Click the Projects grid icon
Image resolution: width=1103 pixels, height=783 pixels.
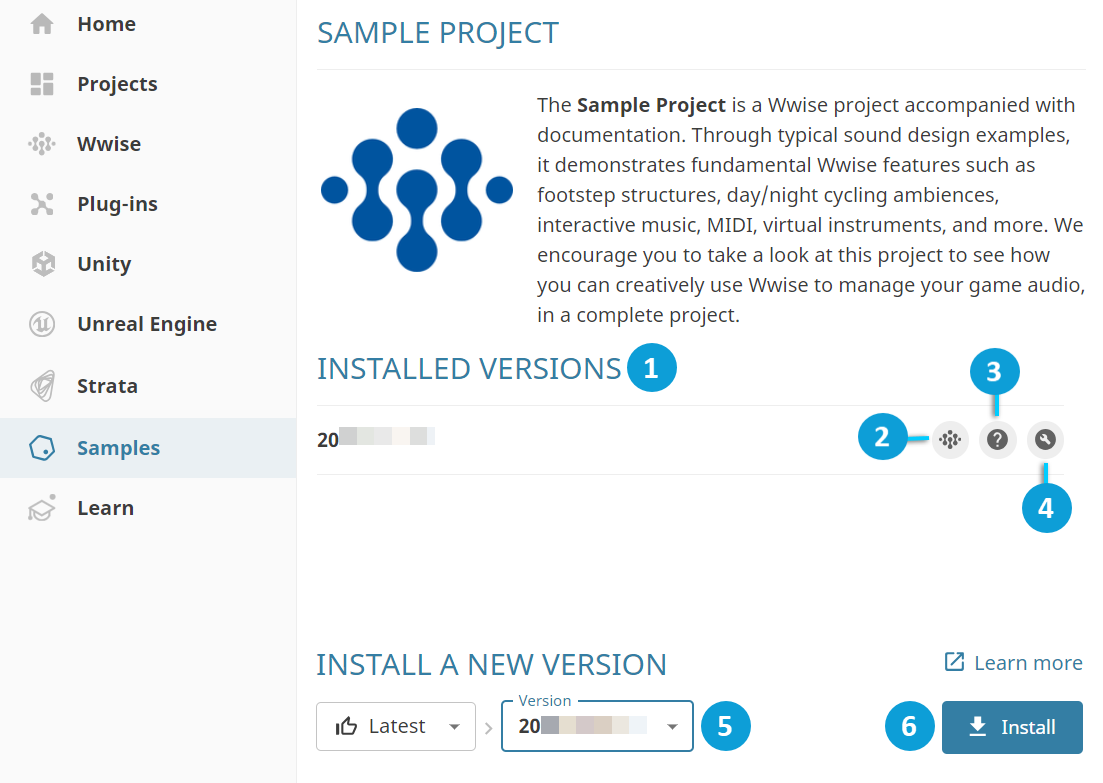(x=41, y=84)
